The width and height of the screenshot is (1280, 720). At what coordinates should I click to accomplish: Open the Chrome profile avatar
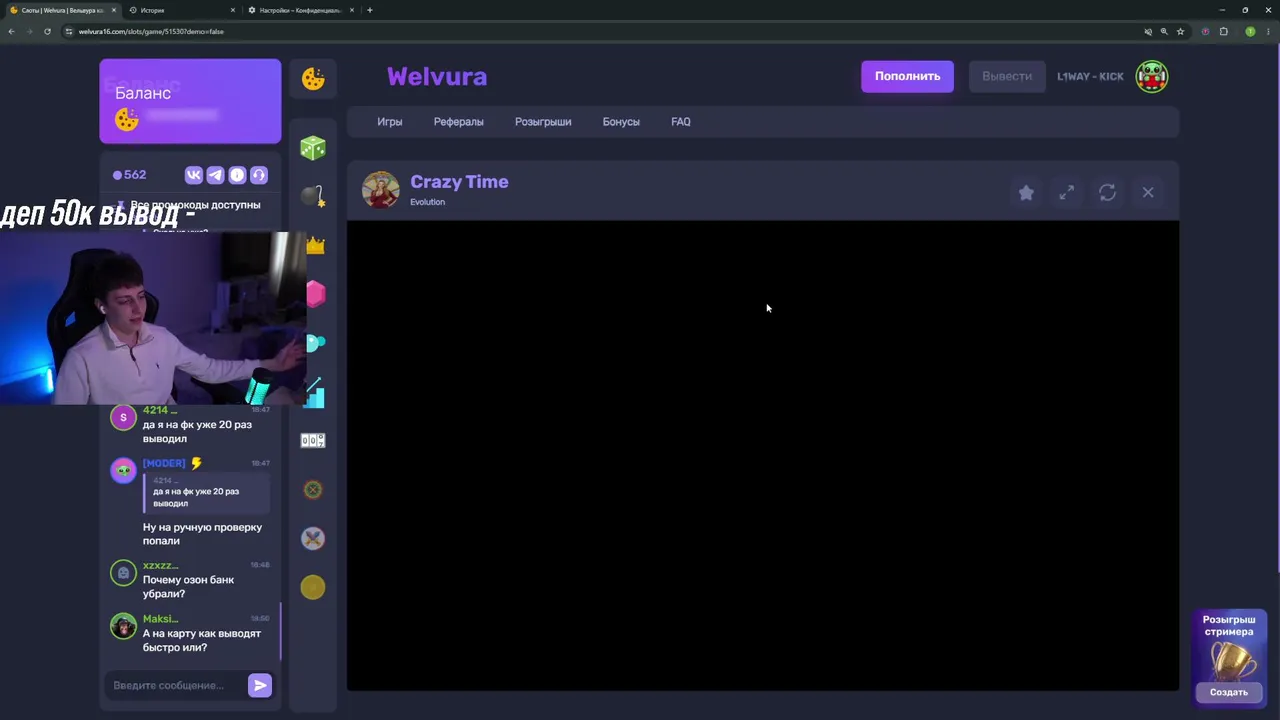[1250, 31]
